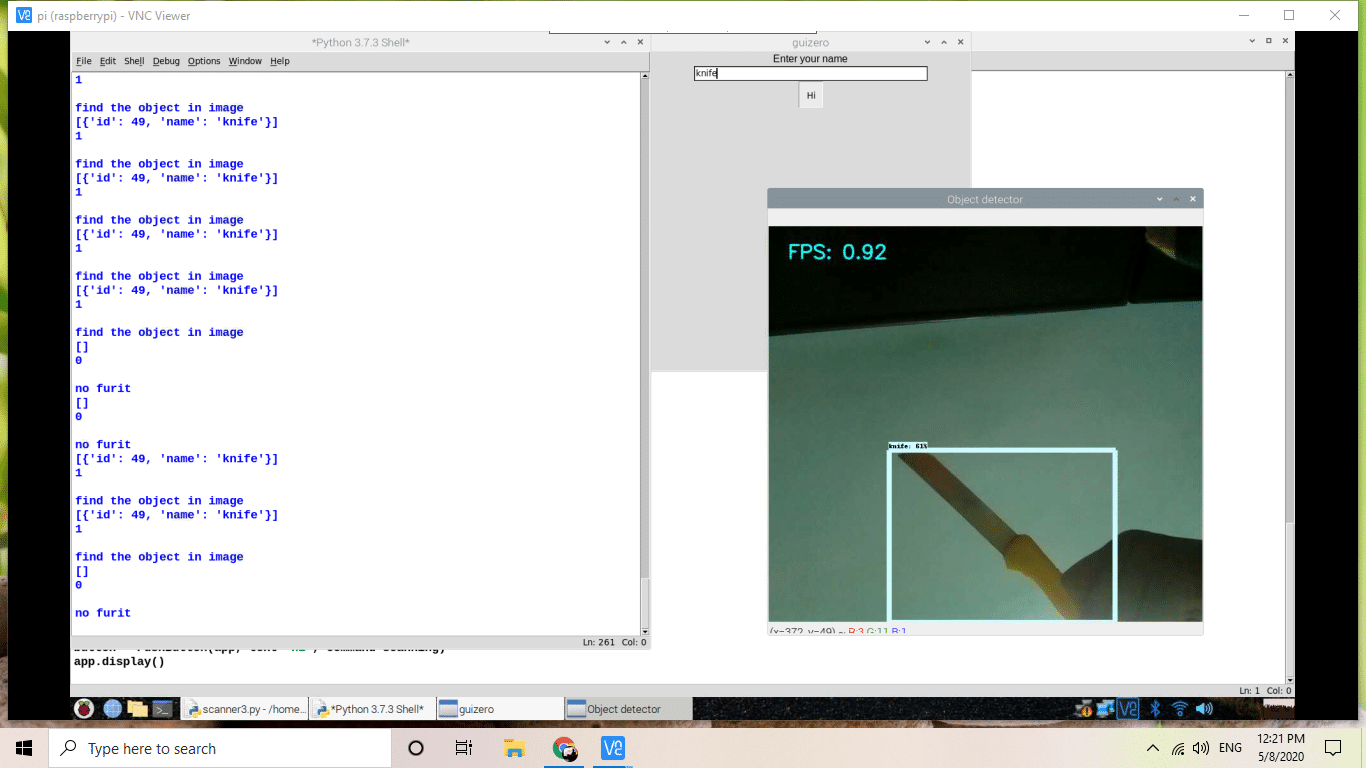1366x768 pixels.
Task: Open window menu arrow of Object detector
Action: pyautogui.click(x=1159, y=200)
